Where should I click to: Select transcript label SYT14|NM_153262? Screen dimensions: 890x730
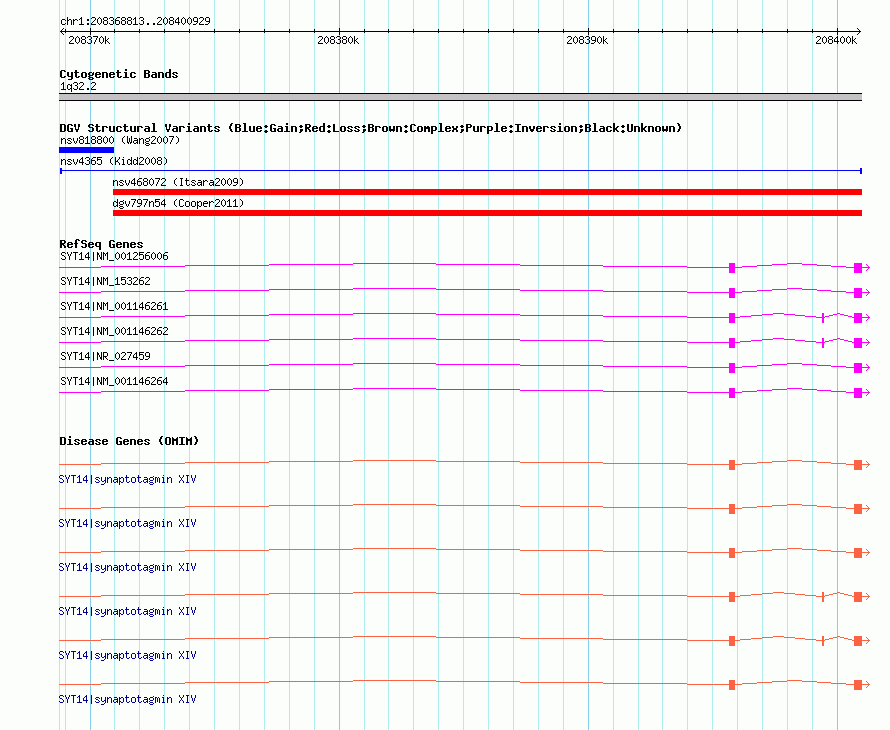click(105, 281)
